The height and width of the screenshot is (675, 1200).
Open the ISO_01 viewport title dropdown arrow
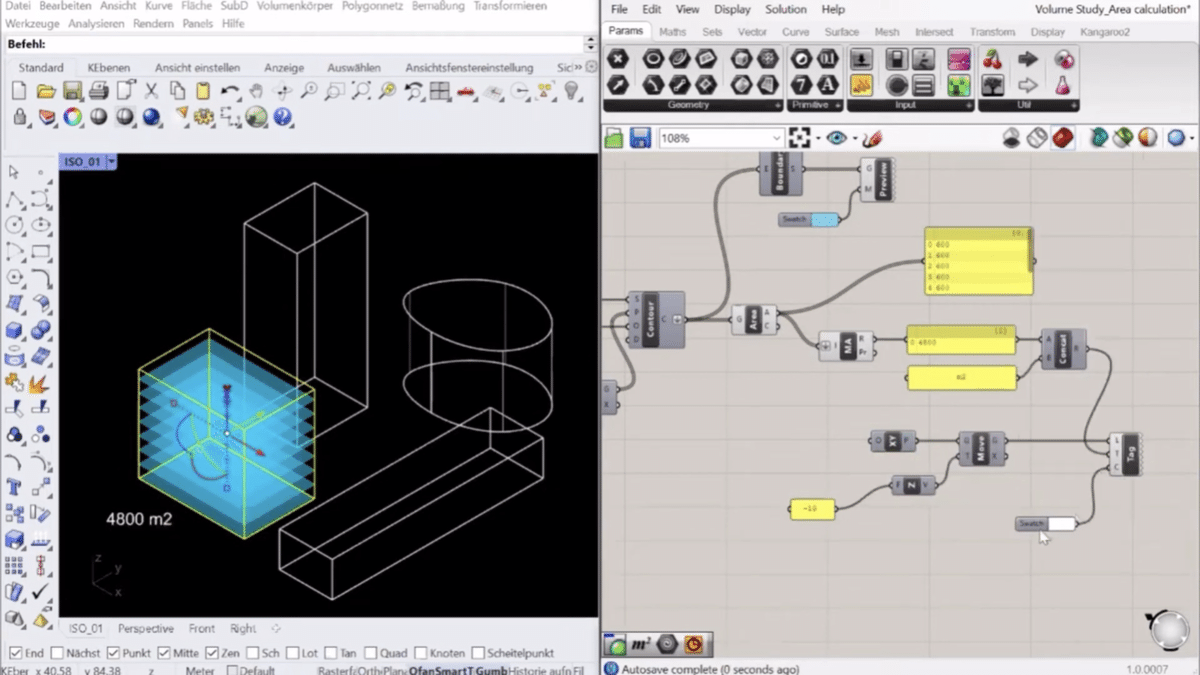pos(111,161)
